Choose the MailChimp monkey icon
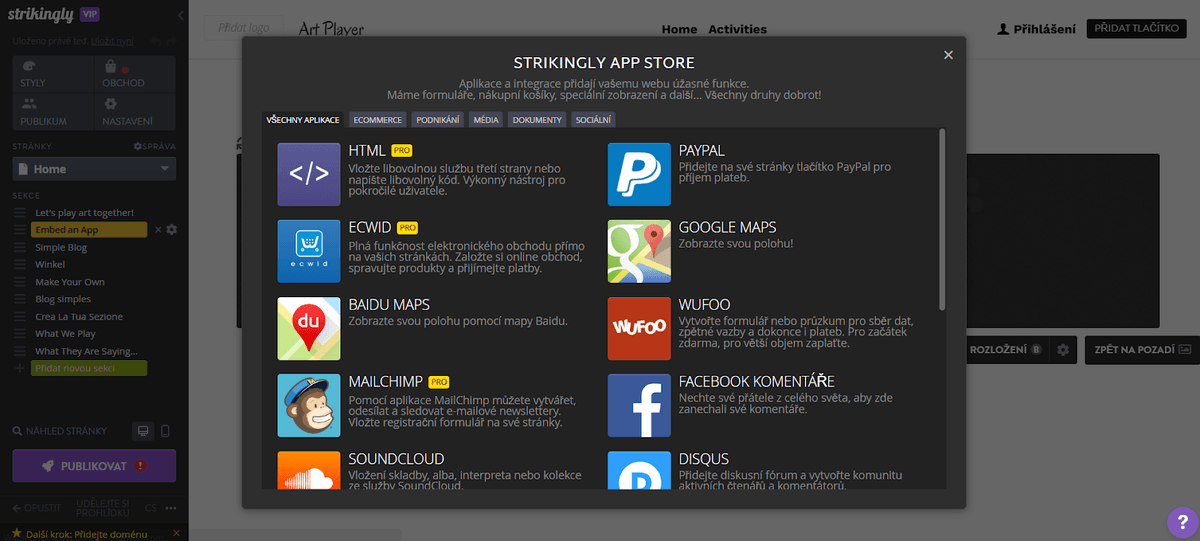The image size is (1200, 541). pyautogui.click(x=309, y=405)
